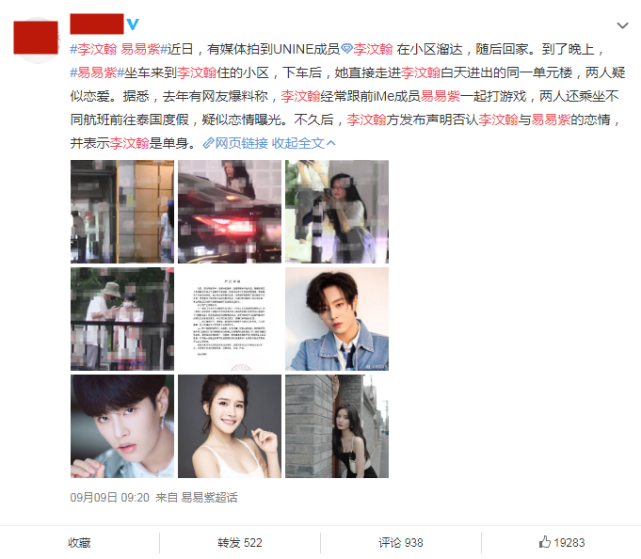Viewport: 641px width, 559px height.
Task: Click diamond icon before 李汶翰 mention
Action: (x=347, y=49)
